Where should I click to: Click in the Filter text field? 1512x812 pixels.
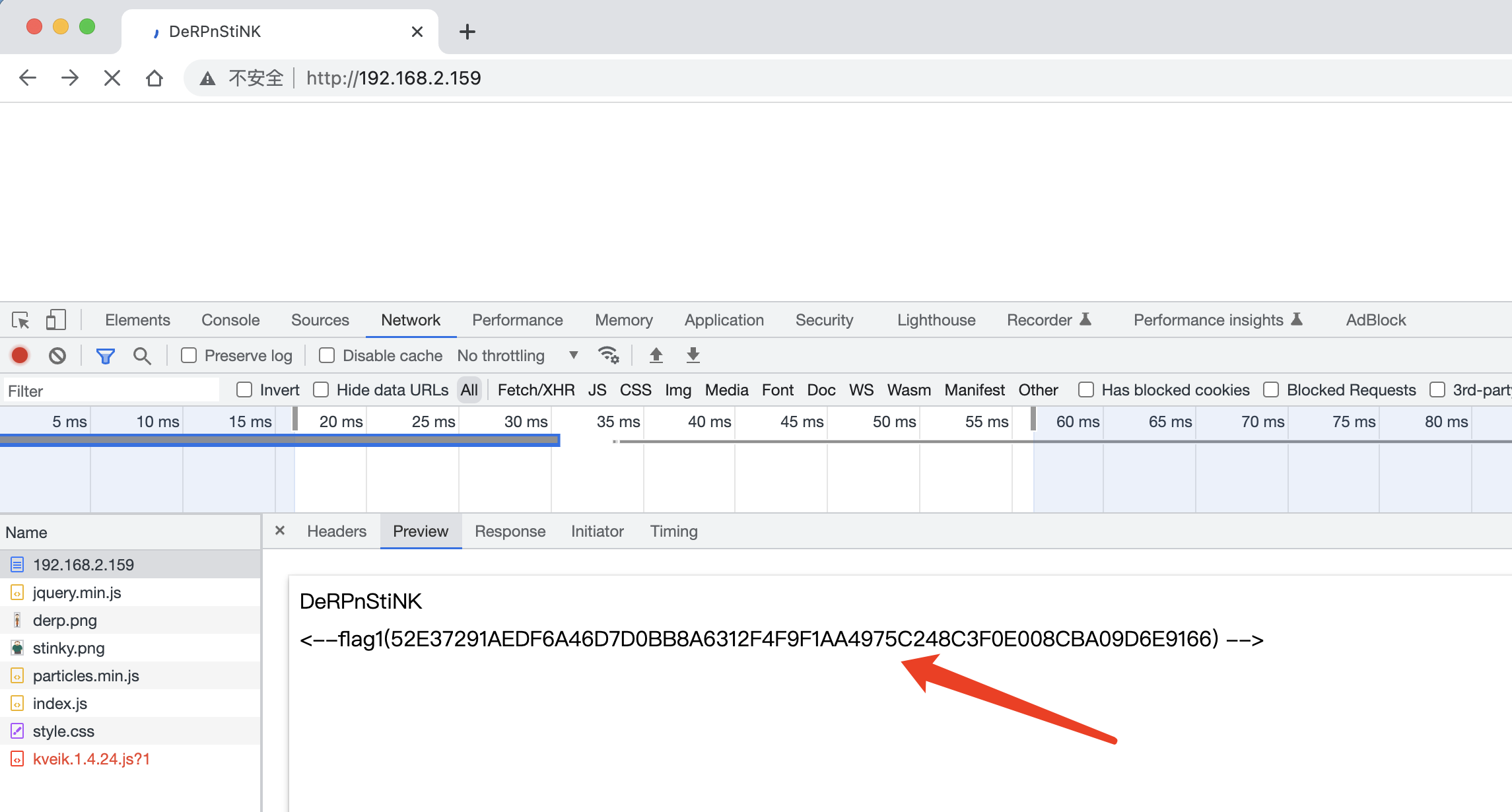pos(112,391)
